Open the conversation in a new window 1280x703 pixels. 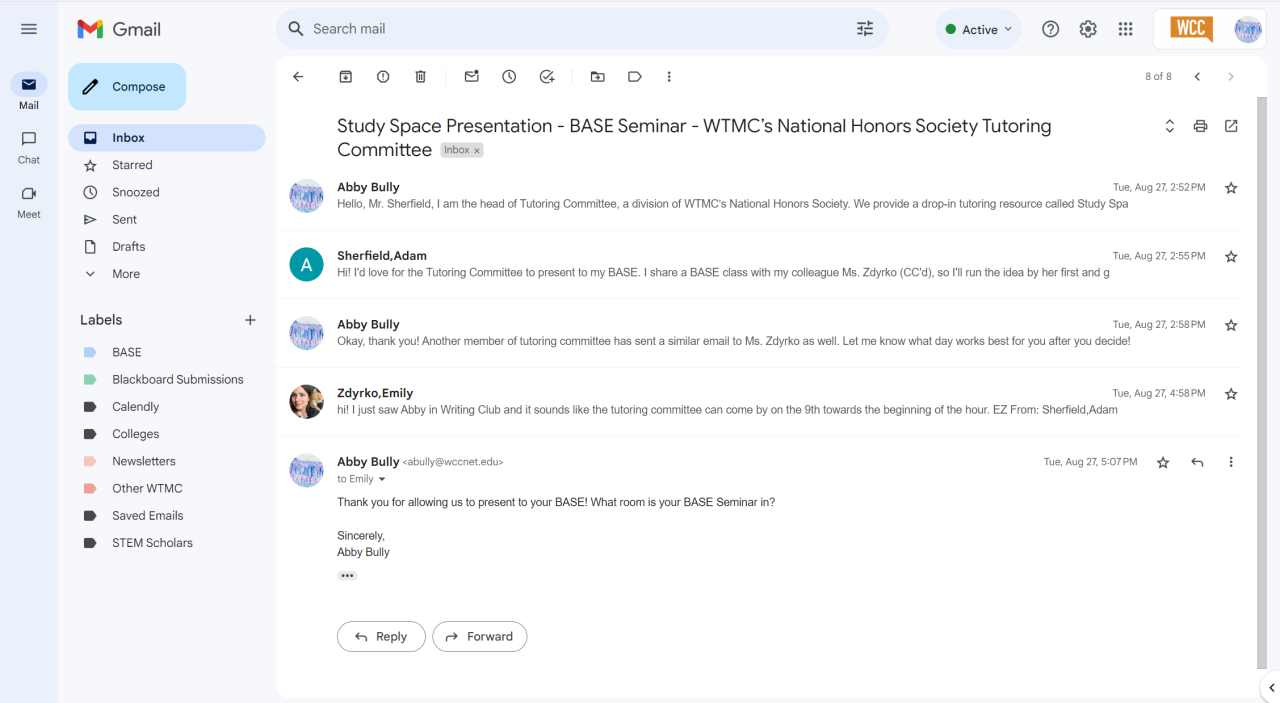tap(1231, 126)
